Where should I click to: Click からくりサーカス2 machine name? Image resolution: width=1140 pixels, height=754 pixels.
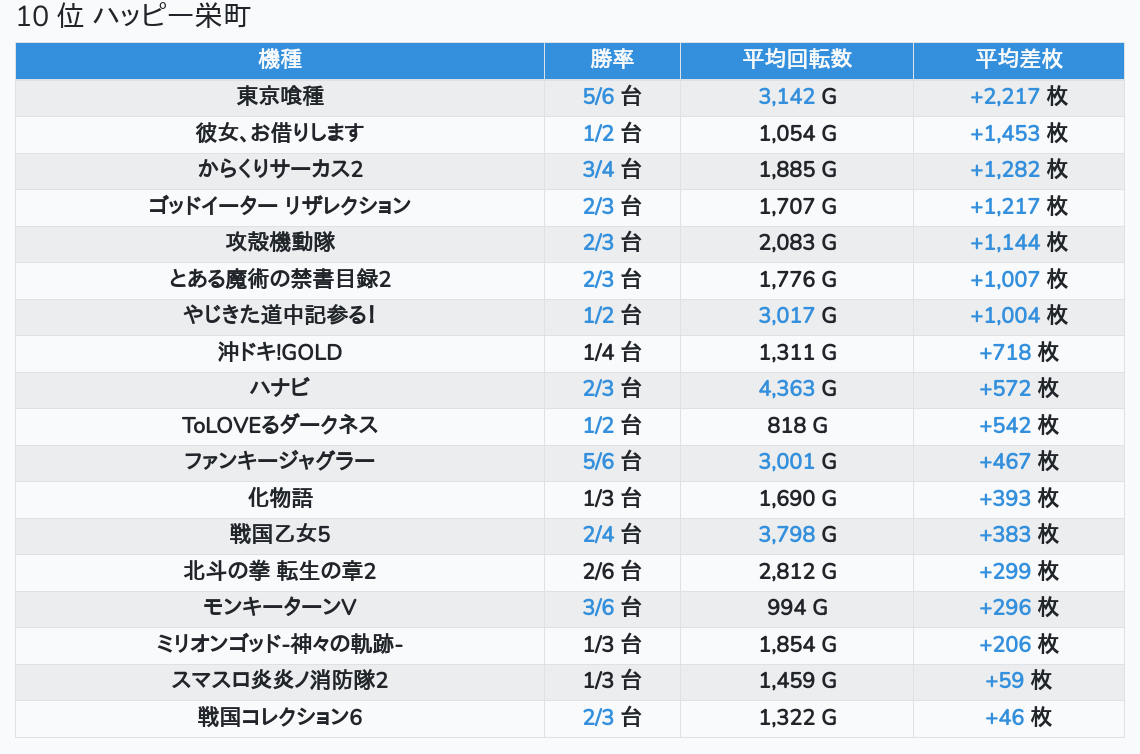pyautogui.click(x=280, y=169)
